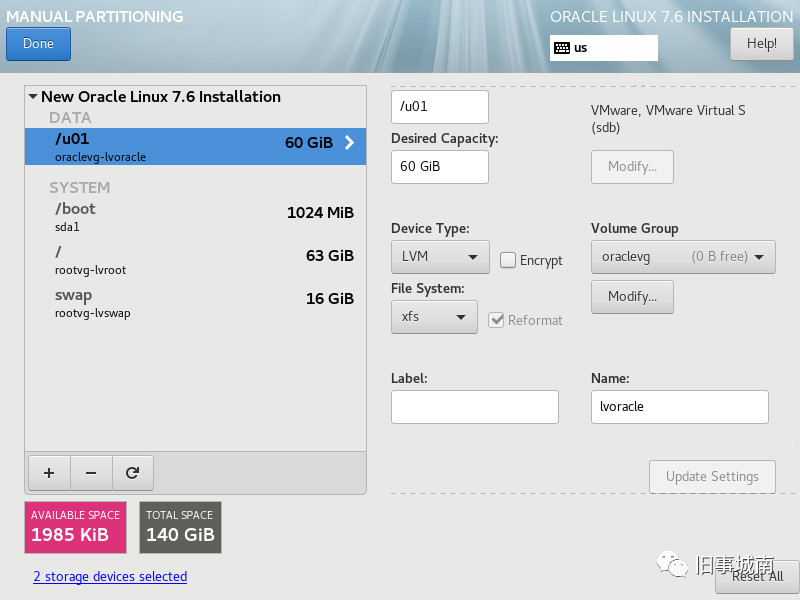This screenshot has height=600, width=800.
Task: Click the DATA section heading
Action: [70, 118]
